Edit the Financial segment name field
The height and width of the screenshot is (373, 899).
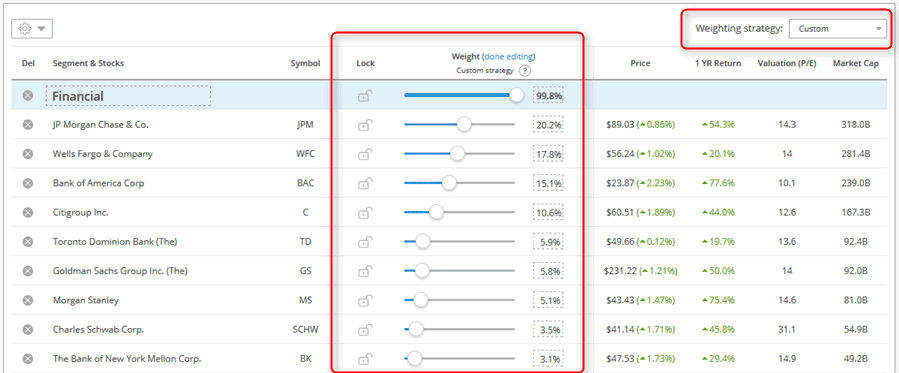click(x=128, y=96)
